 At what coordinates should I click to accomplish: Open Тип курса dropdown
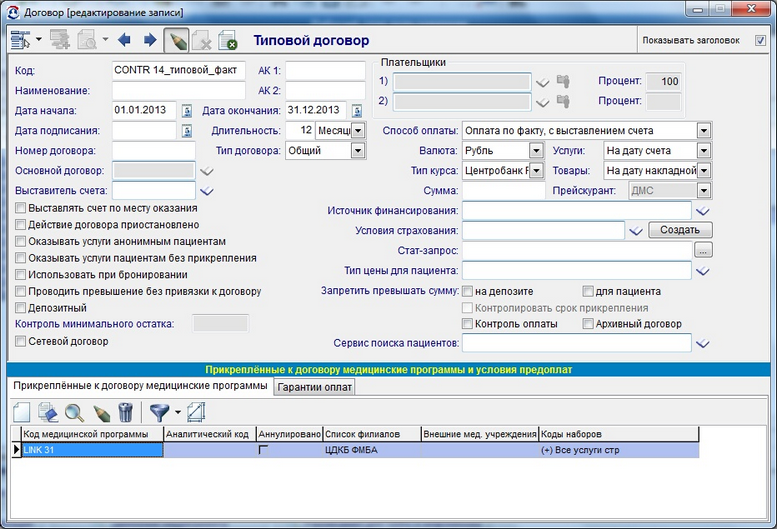click(536, 171)
